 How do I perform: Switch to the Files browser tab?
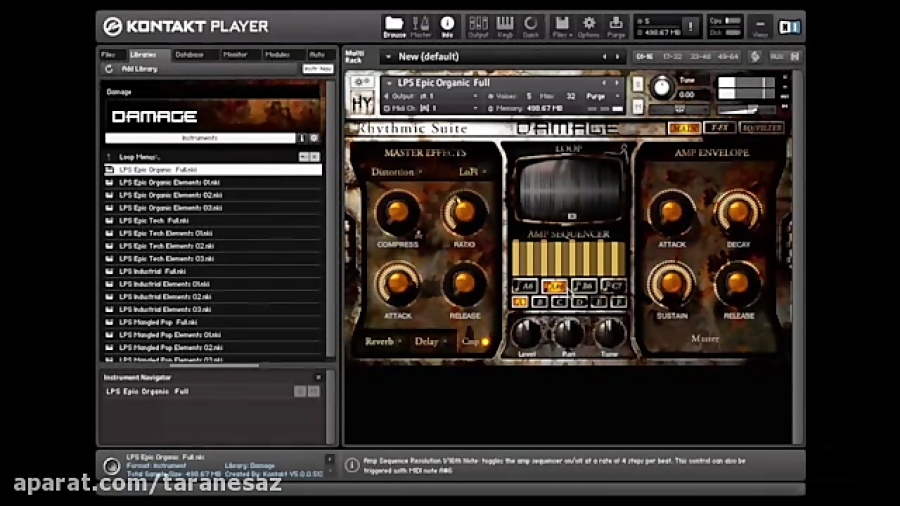pyautogui.click(x=108, y=55)
